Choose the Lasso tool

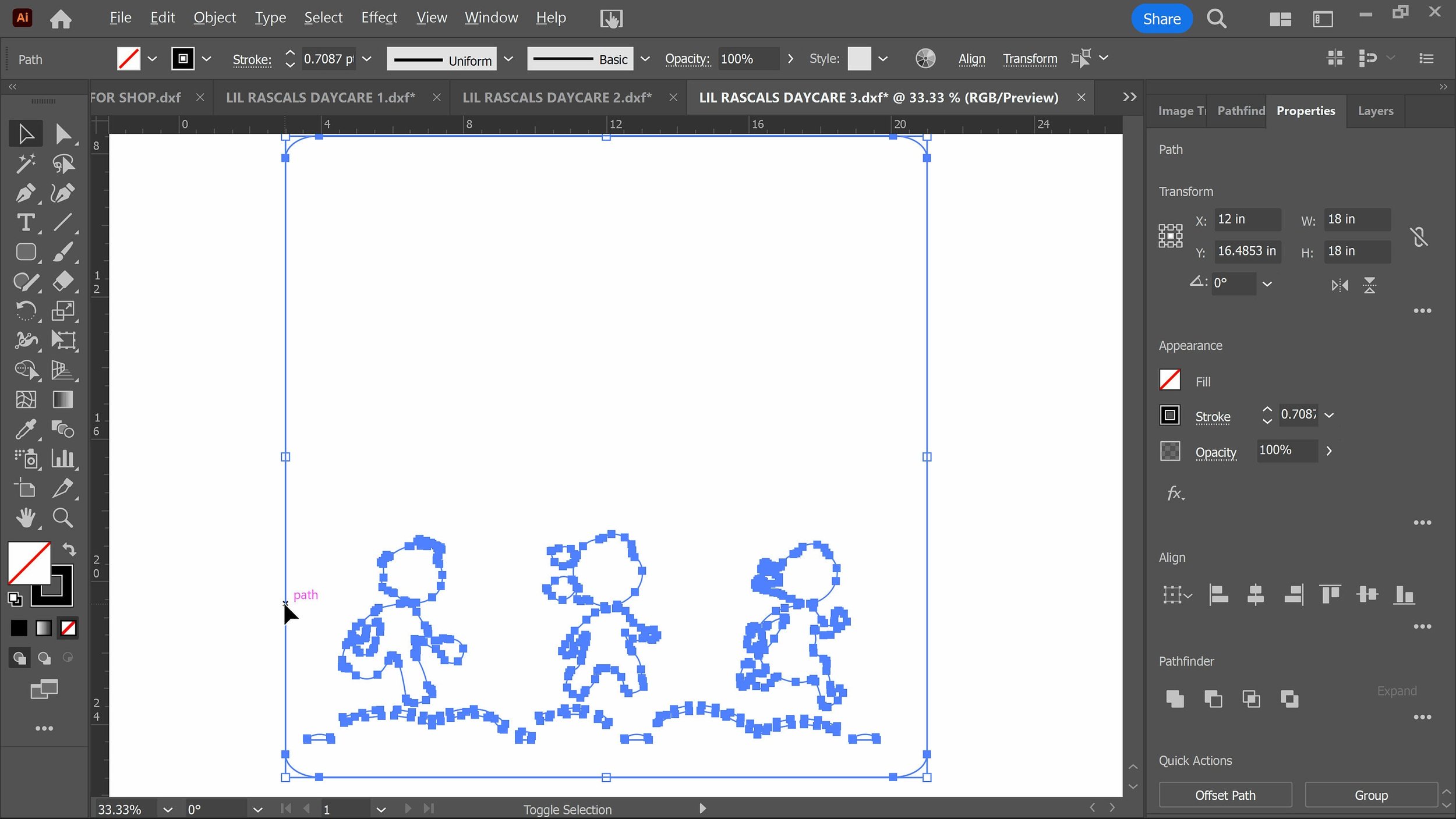(x=63, y=164)
